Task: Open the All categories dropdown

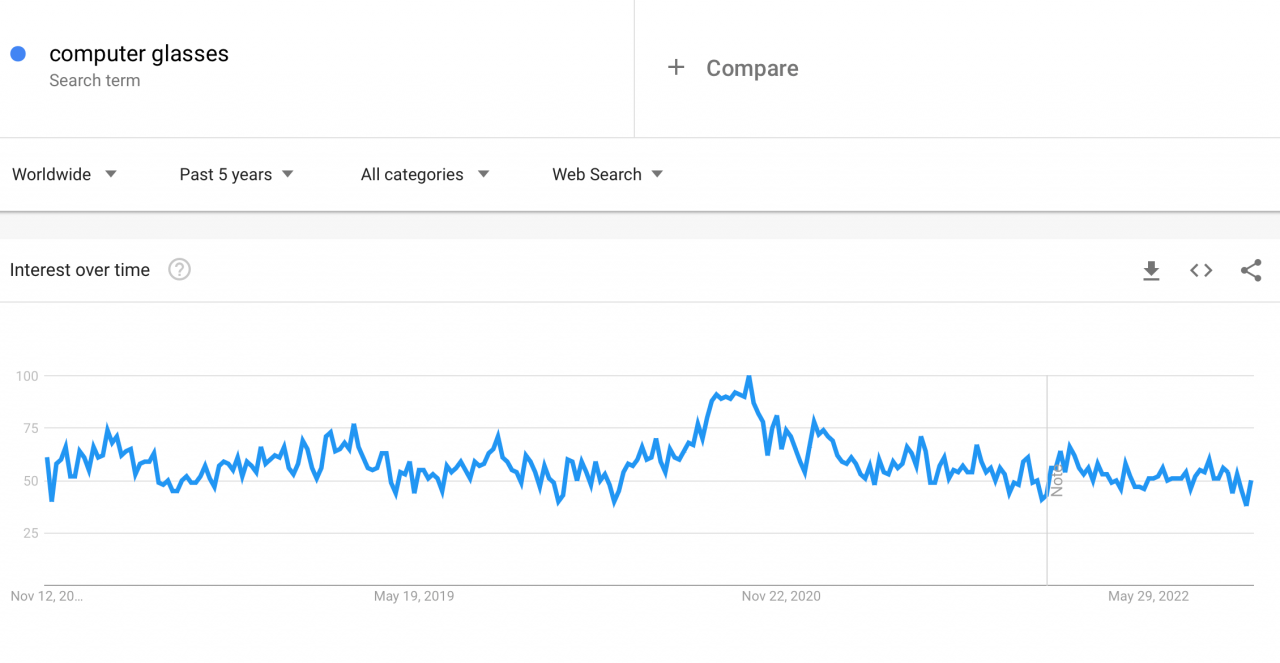Action: tap(424, 174)
